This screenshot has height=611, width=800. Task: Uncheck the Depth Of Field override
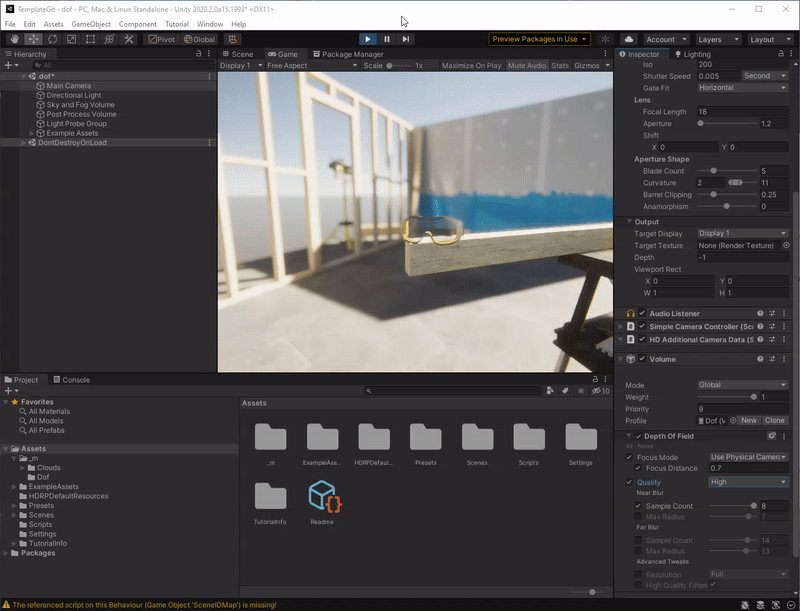(x=638, y=436)
